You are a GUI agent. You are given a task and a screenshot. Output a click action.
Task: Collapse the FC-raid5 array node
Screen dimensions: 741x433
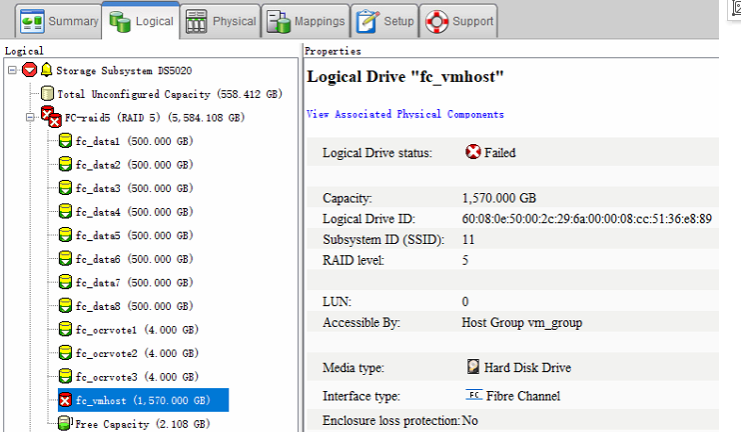tap(30, 118)
